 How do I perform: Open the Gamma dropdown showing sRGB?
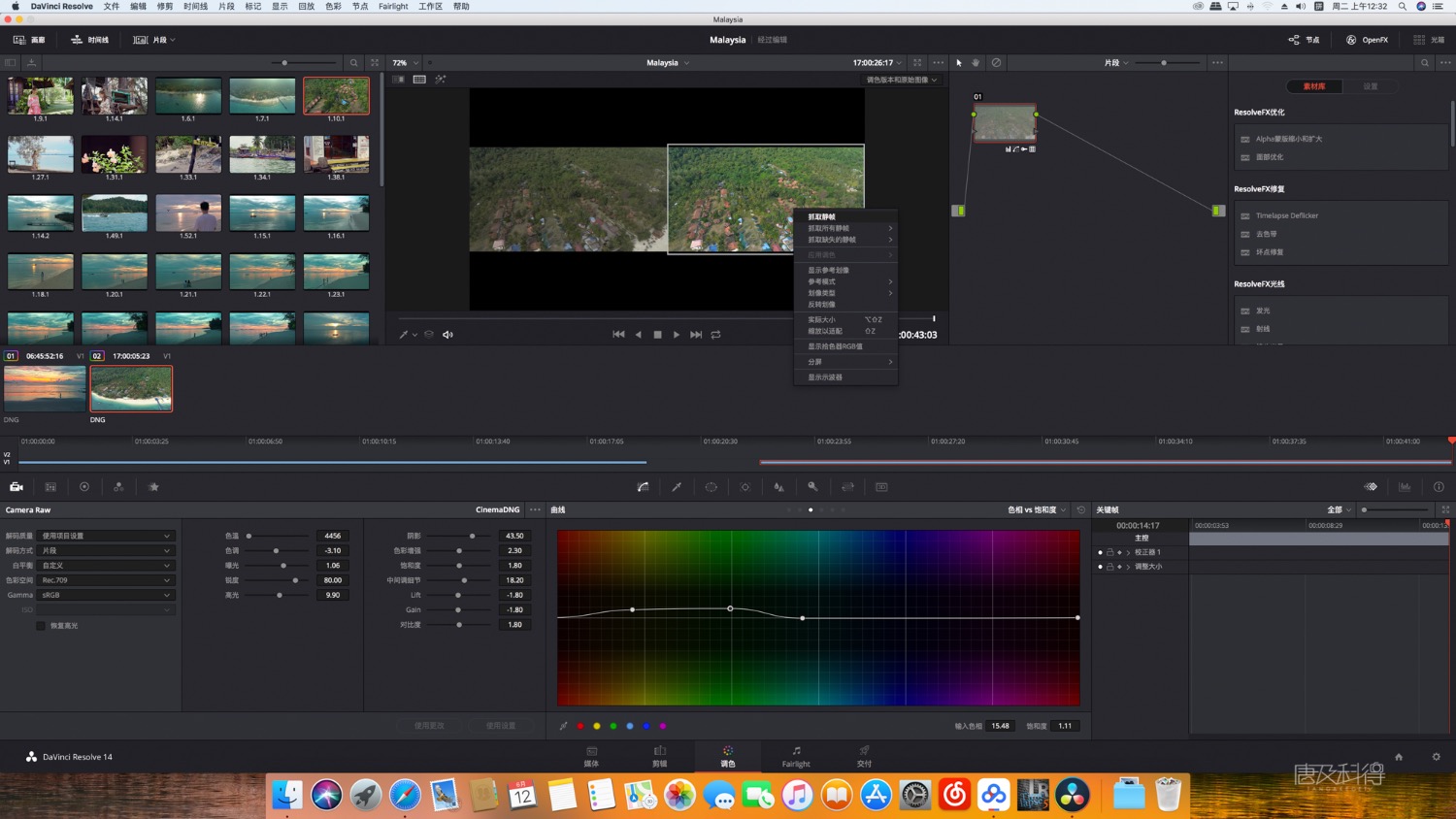coord(105,595)
